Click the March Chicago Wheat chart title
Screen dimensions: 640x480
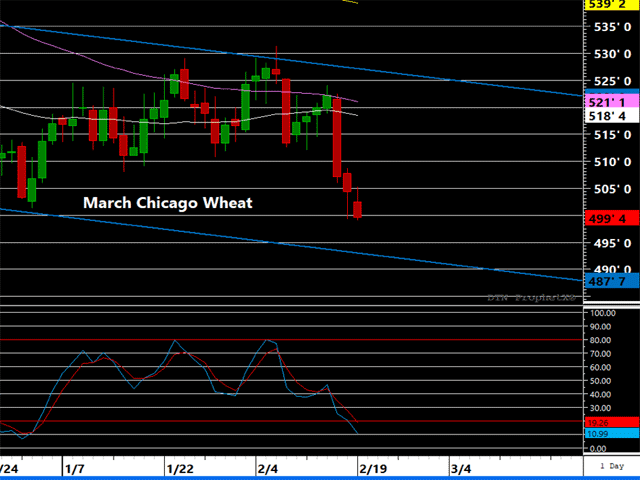pyautogui.click(x=168, y=203)
